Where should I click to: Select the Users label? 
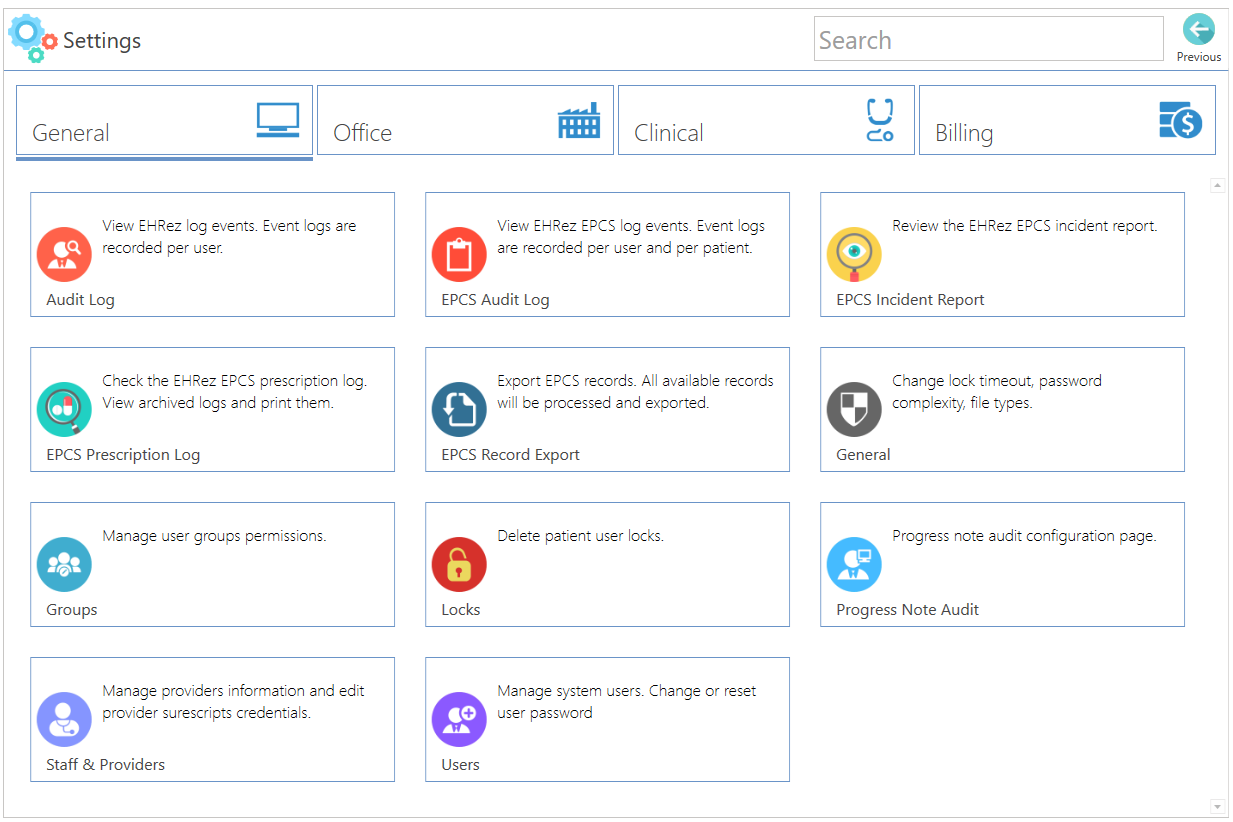460,765
